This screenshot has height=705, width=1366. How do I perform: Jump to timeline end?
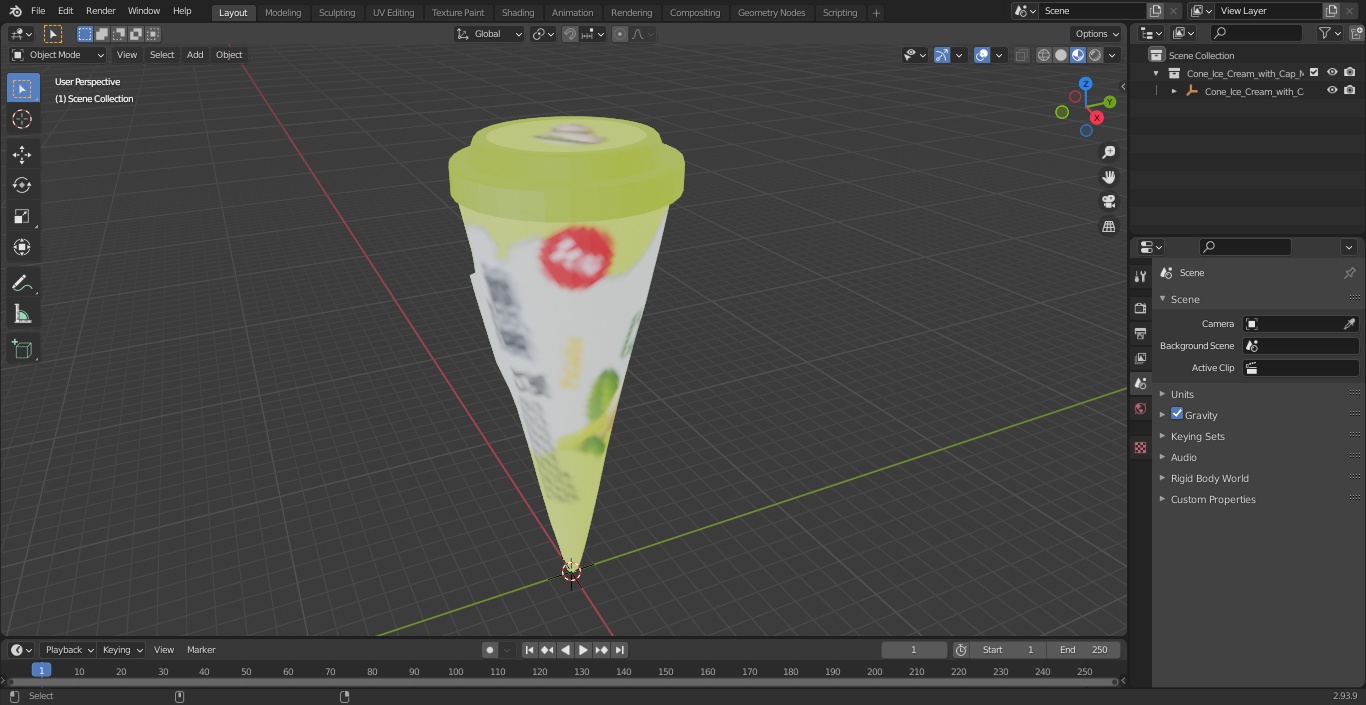click(620, 650)
